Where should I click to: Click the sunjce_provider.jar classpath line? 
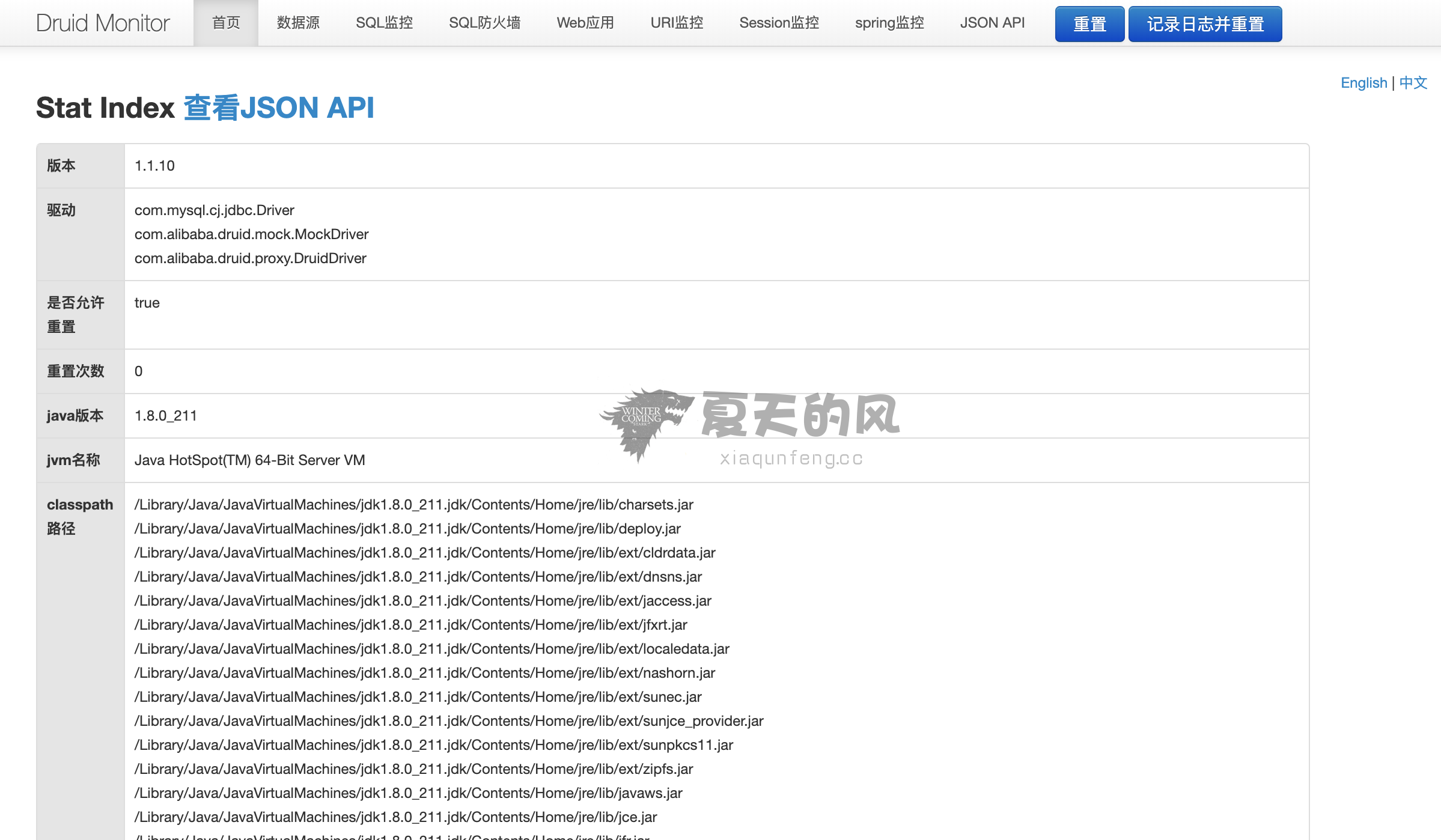click(x=449, y=721)
